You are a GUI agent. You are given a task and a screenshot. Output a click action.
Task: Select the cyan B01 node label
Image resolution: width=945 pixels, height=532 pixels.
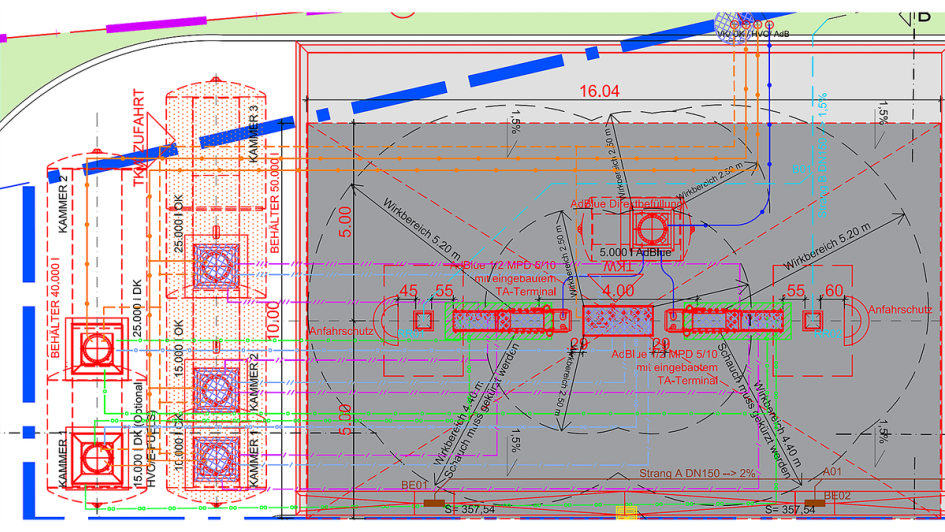802,170
